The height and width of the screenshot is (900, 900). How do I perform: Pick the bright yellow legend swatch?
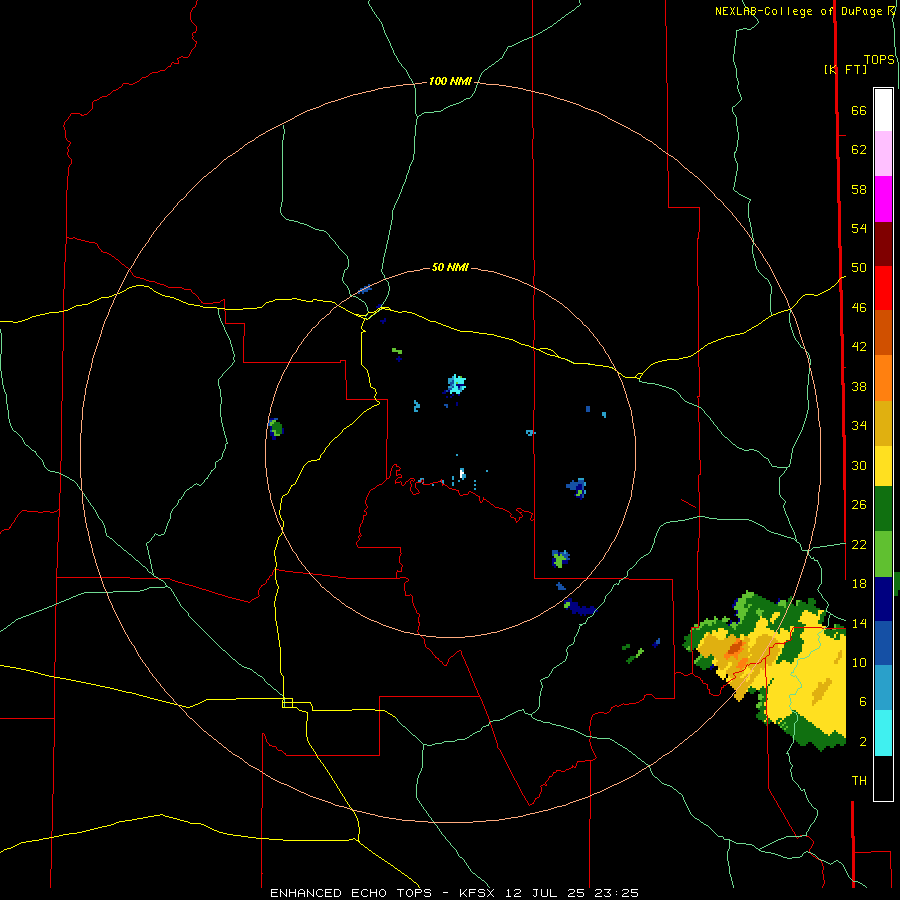pos(883,465)
